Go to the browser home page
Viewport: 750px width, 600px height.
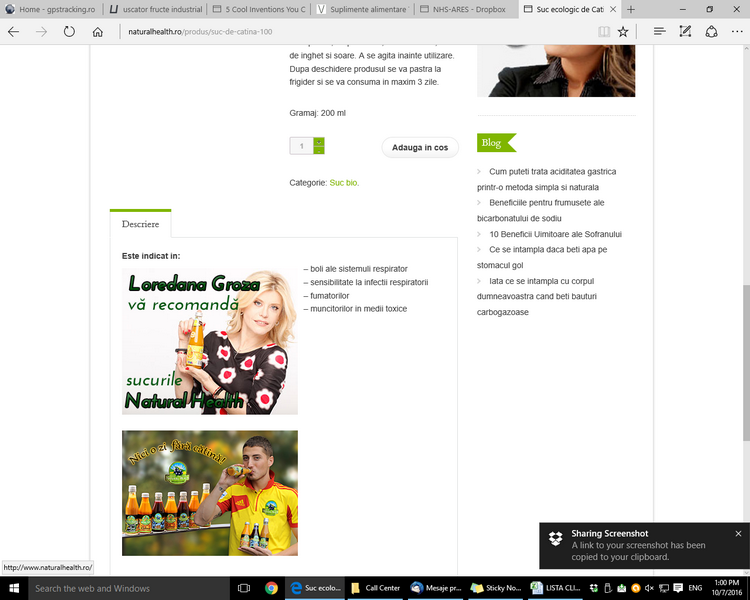(x=98, y=32)
